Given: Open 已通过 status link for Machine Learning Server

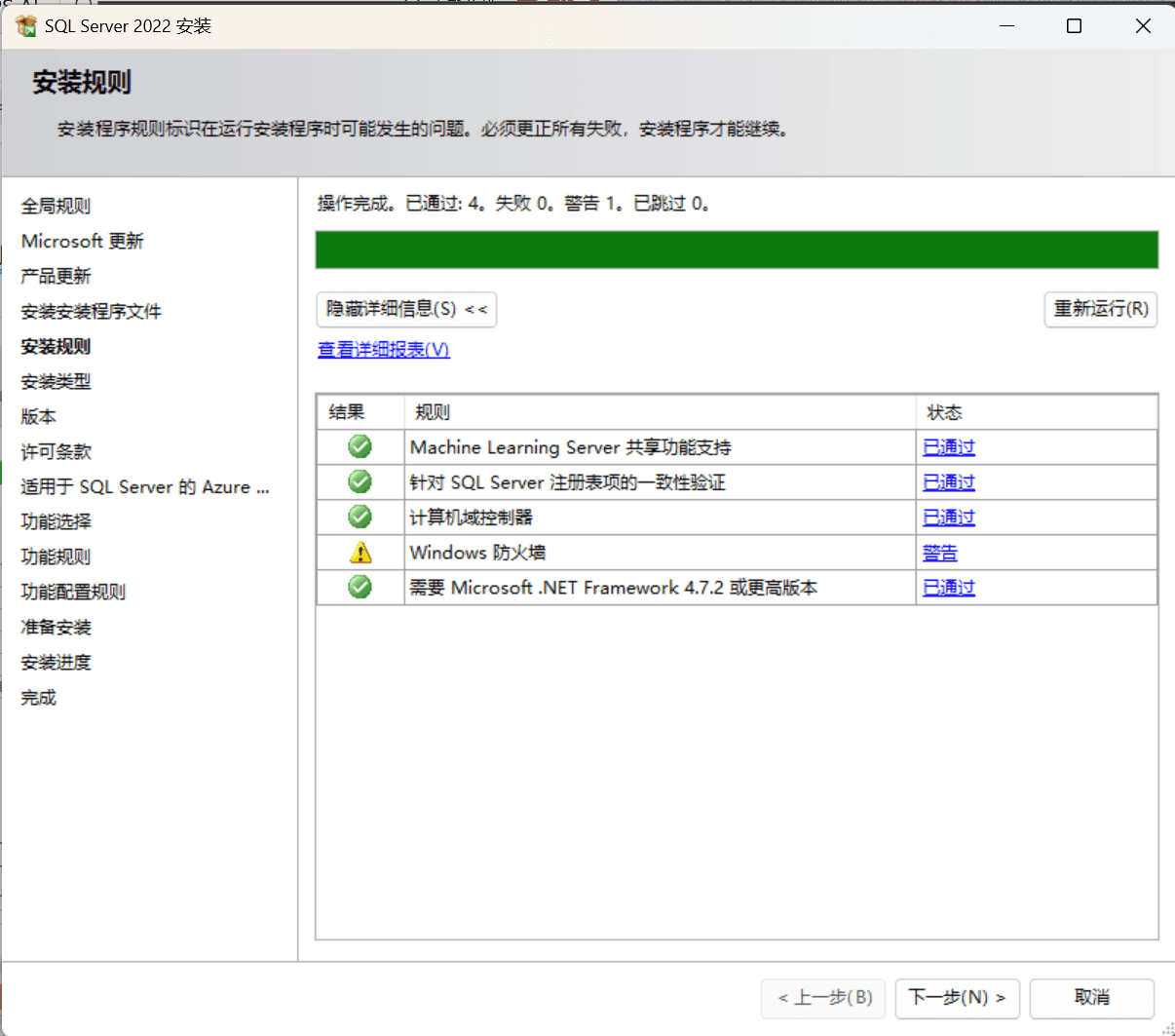Looking at the screenshot, I should (949, 447).
